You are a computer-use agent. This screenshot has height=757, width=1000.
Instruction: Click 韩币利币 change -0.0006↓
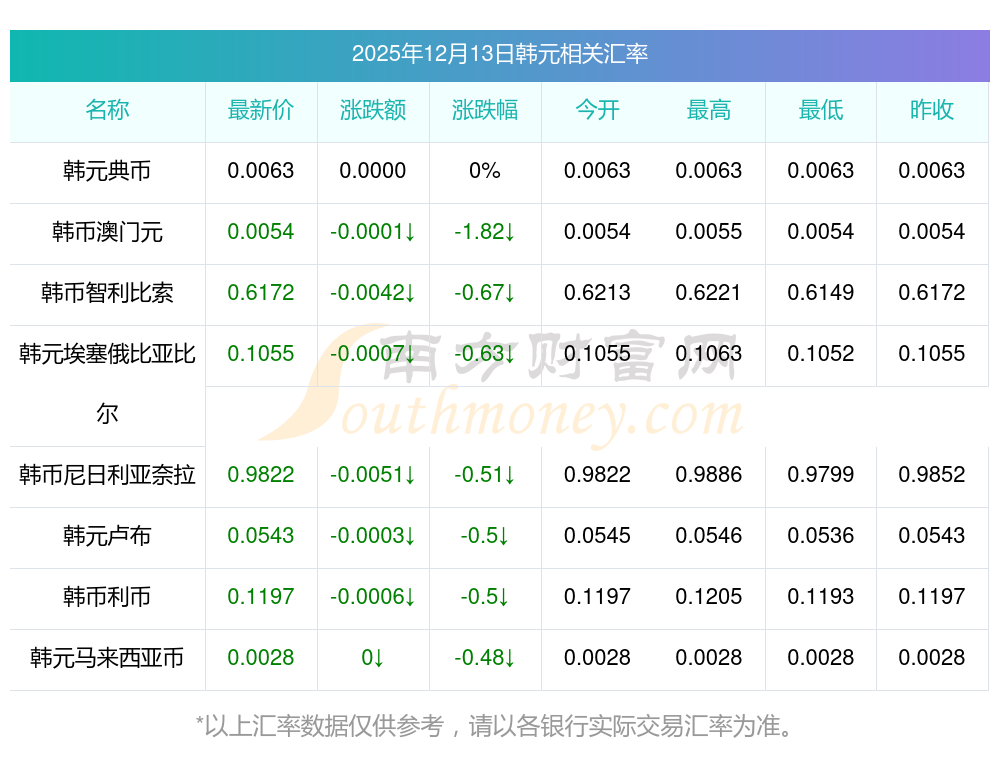372,596
